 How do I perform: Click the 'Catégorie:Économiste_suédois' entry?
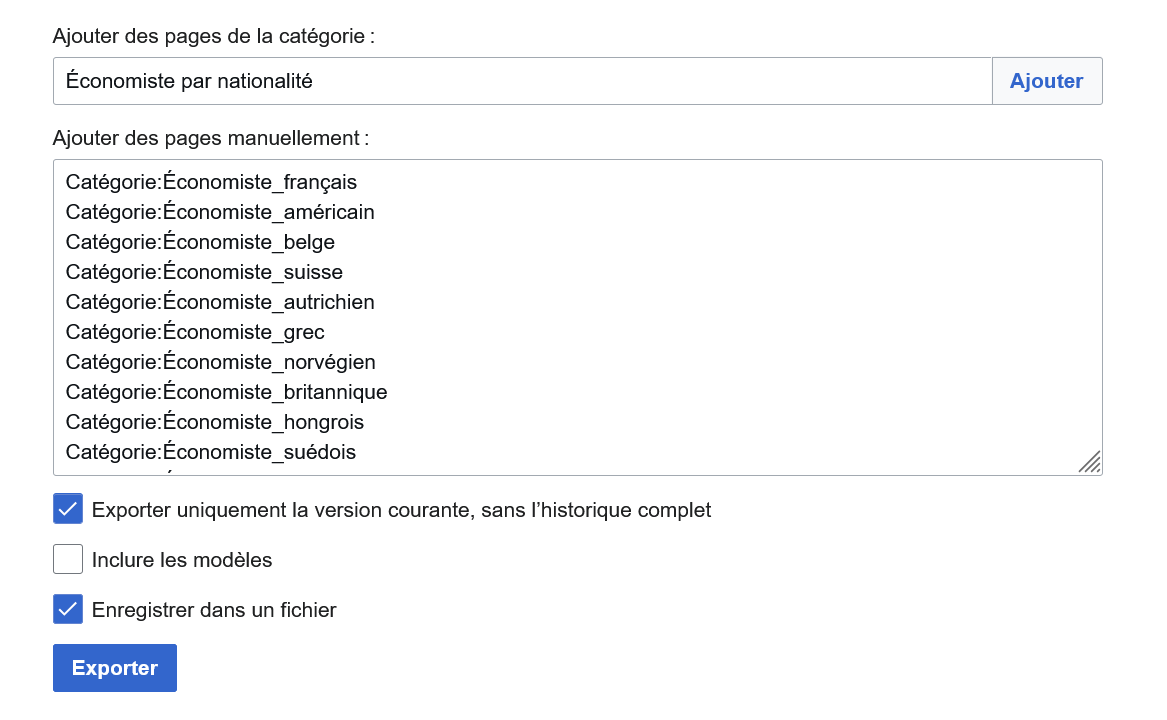pos(210,452)
